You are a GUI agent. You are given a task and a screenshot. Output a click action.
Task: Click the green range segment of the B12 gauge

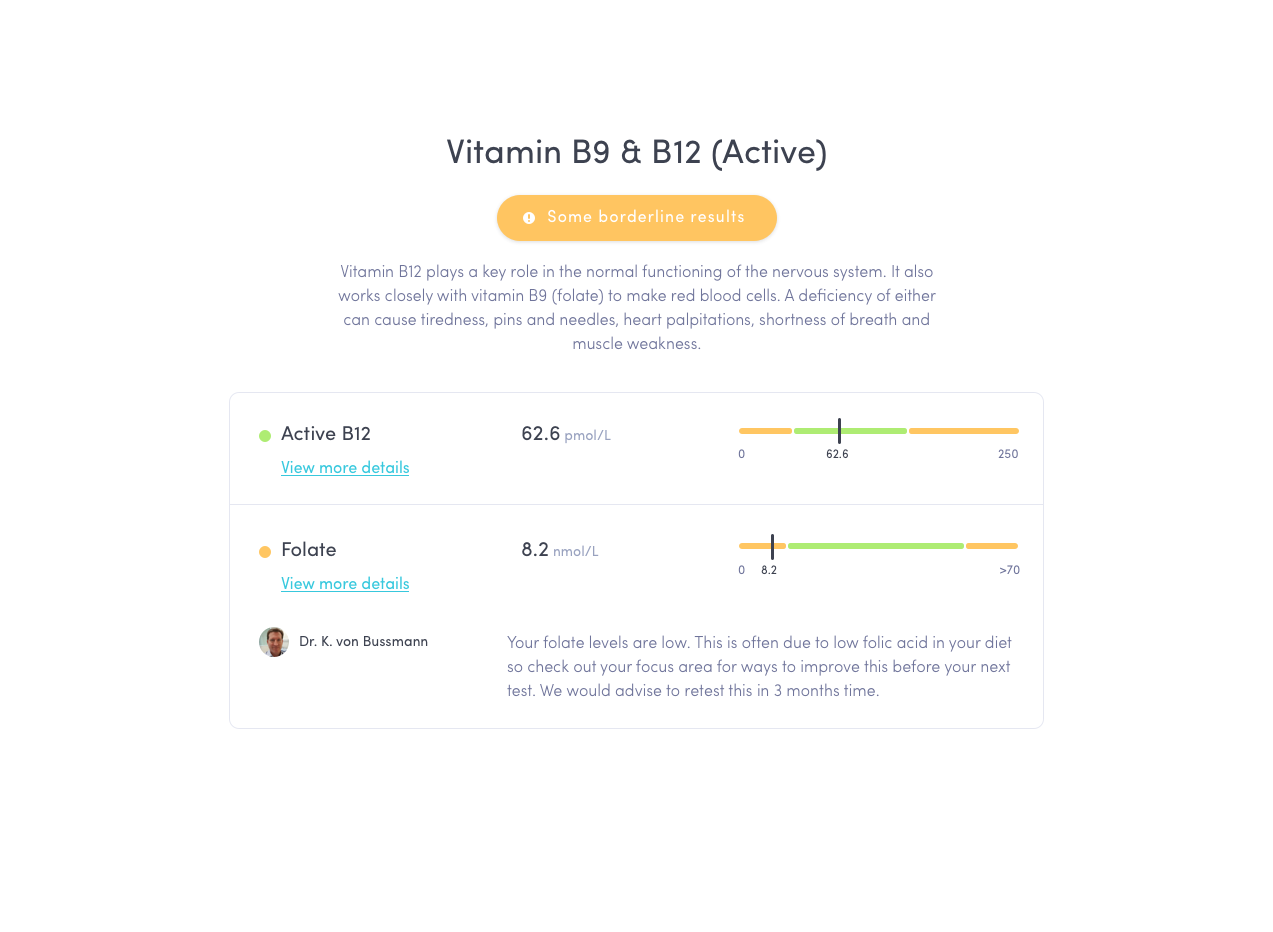[850, 430]
